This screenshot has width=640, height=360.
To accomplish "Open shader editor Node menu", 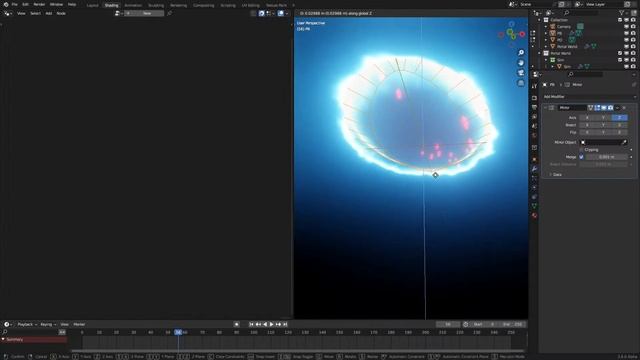I will tap(61, 13).
